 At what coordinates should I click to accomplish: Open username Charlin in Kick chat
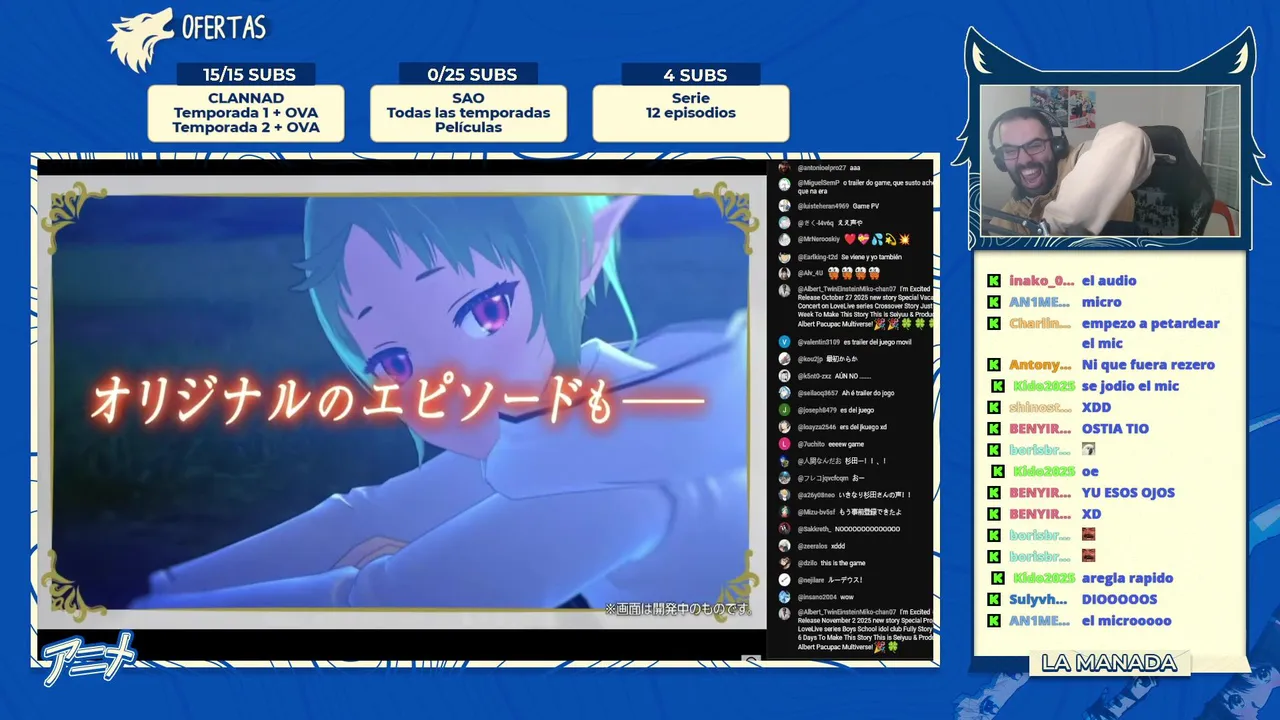(x=1041, y=323)
